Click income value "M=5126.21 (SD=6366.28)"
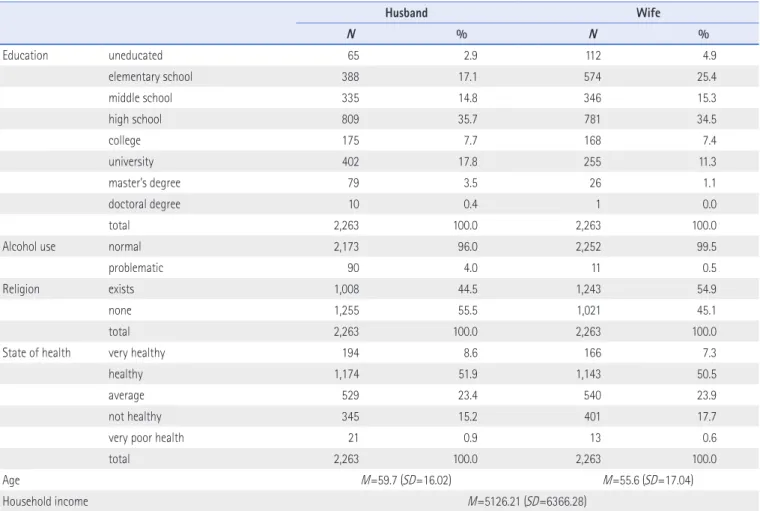Viewport: 760px width, 511px height. point(527,501)
